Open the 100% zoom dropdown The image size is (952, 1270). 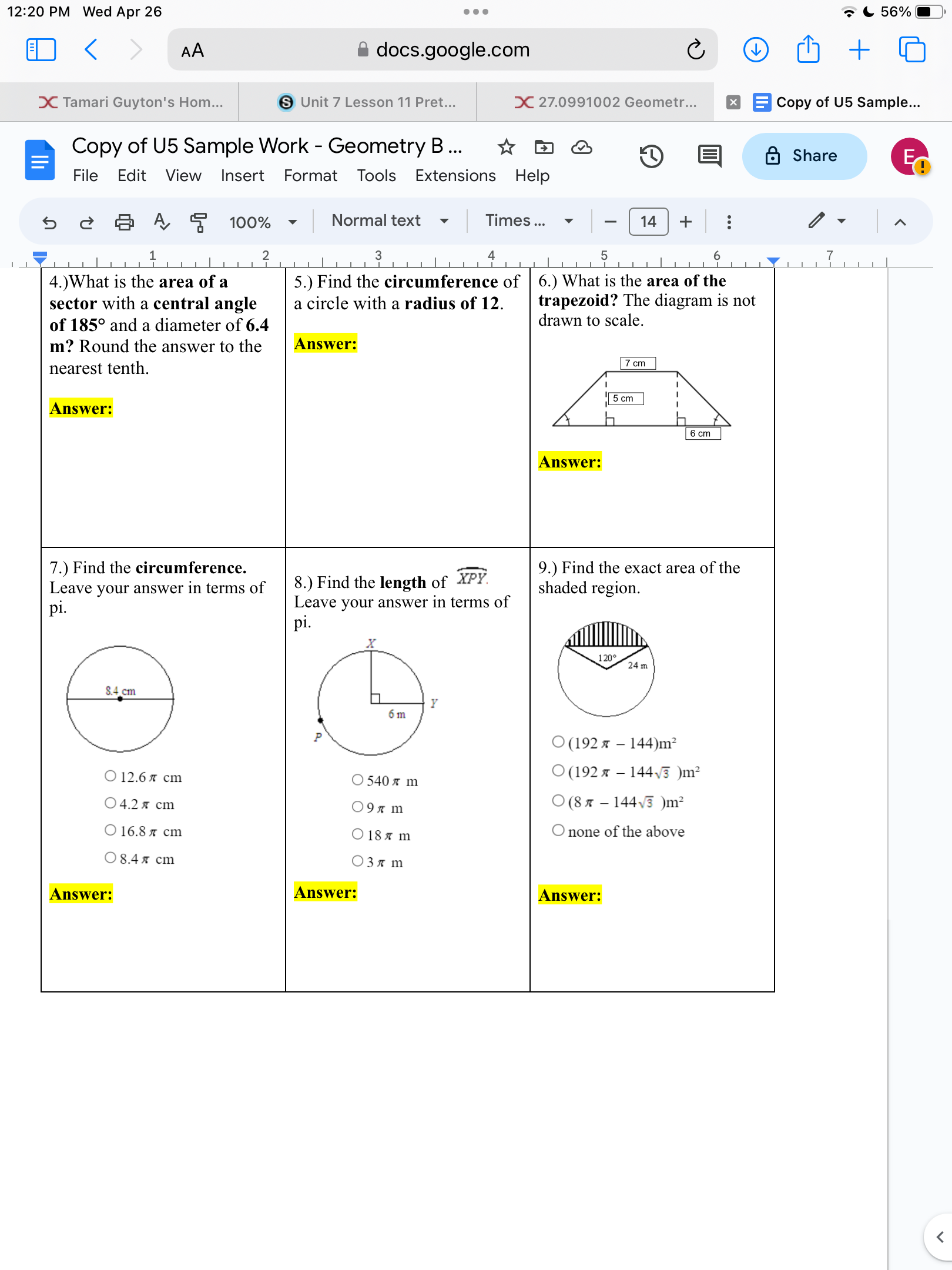260,222
